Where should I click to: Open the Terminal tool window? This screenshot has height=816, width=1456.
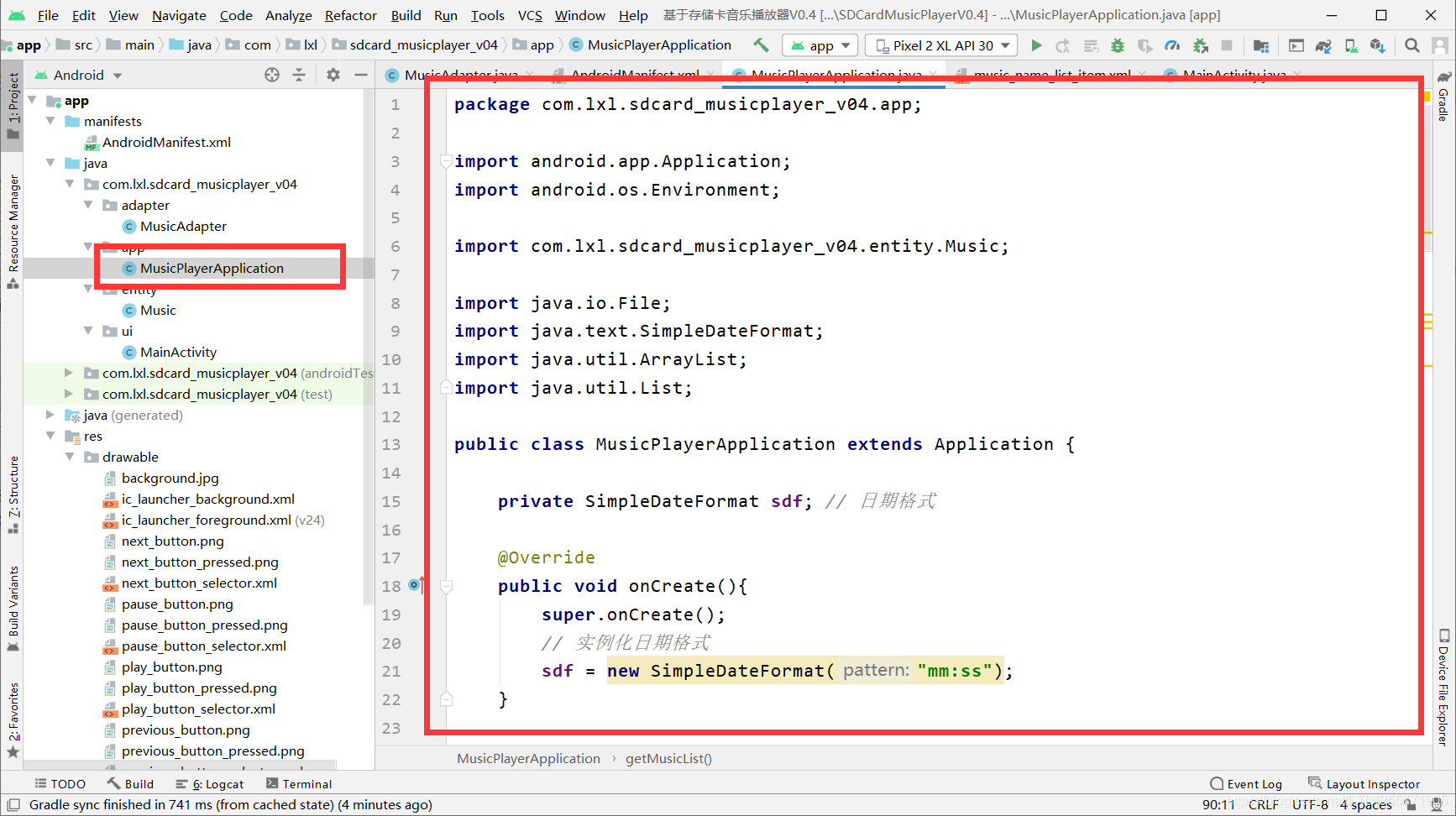[299, 784]
